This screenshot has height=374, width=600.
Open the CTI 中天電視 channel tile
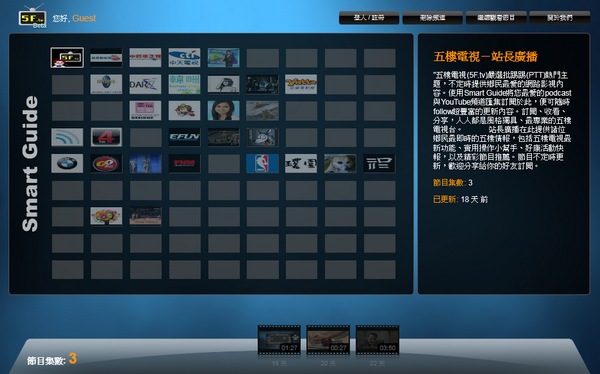click(184, 58)
